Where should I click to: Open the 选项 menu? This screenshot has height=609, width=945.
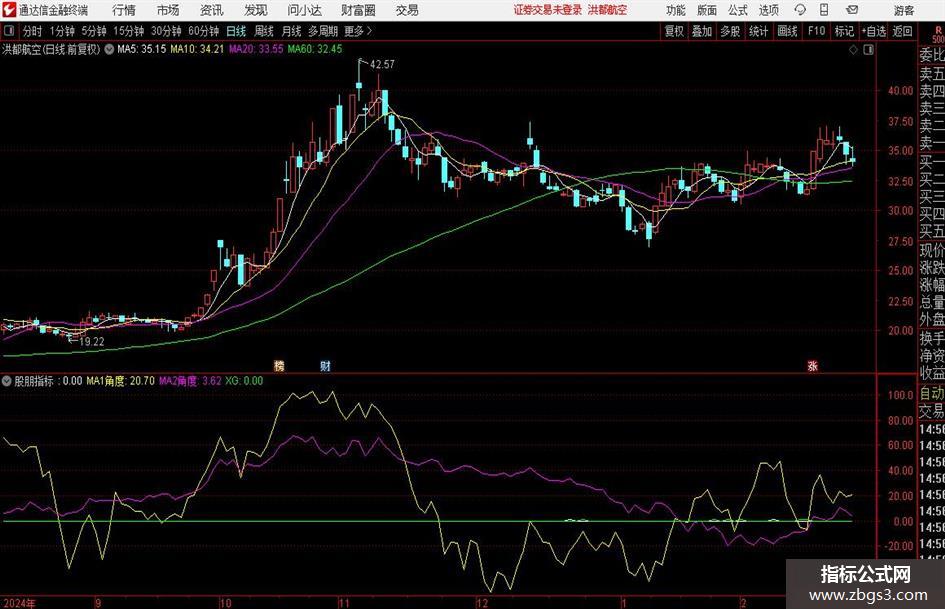[x=768, y=10]
